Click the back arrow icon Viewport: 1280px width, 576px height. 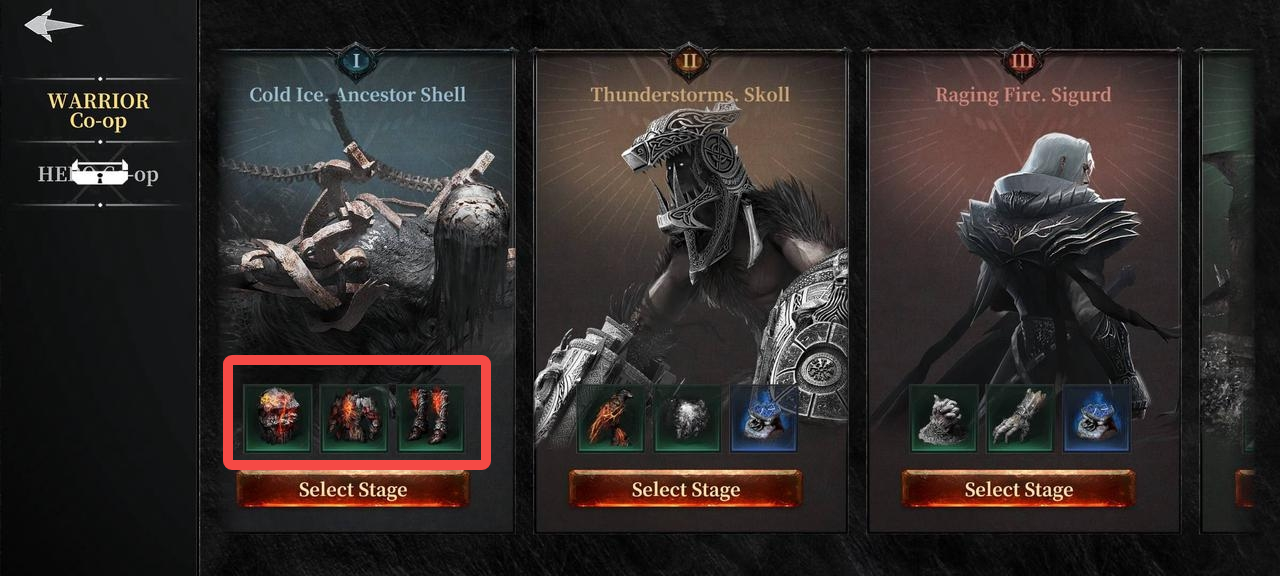pos(53,26)
